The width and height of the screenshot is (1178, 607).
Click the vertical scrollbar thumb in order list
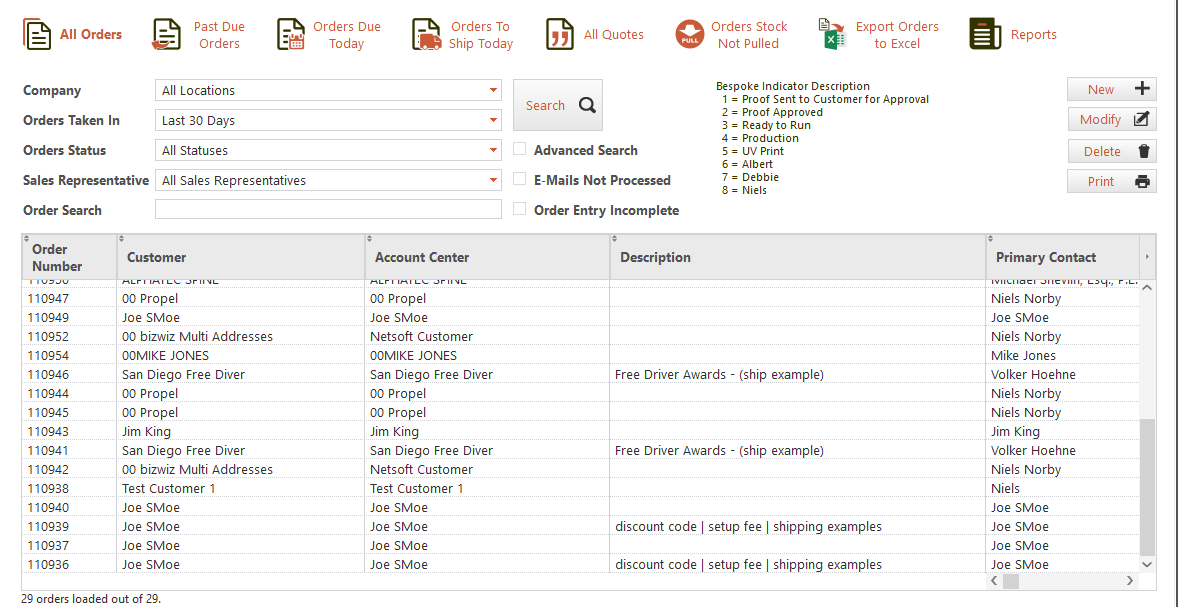click(x=1147, y=485)
